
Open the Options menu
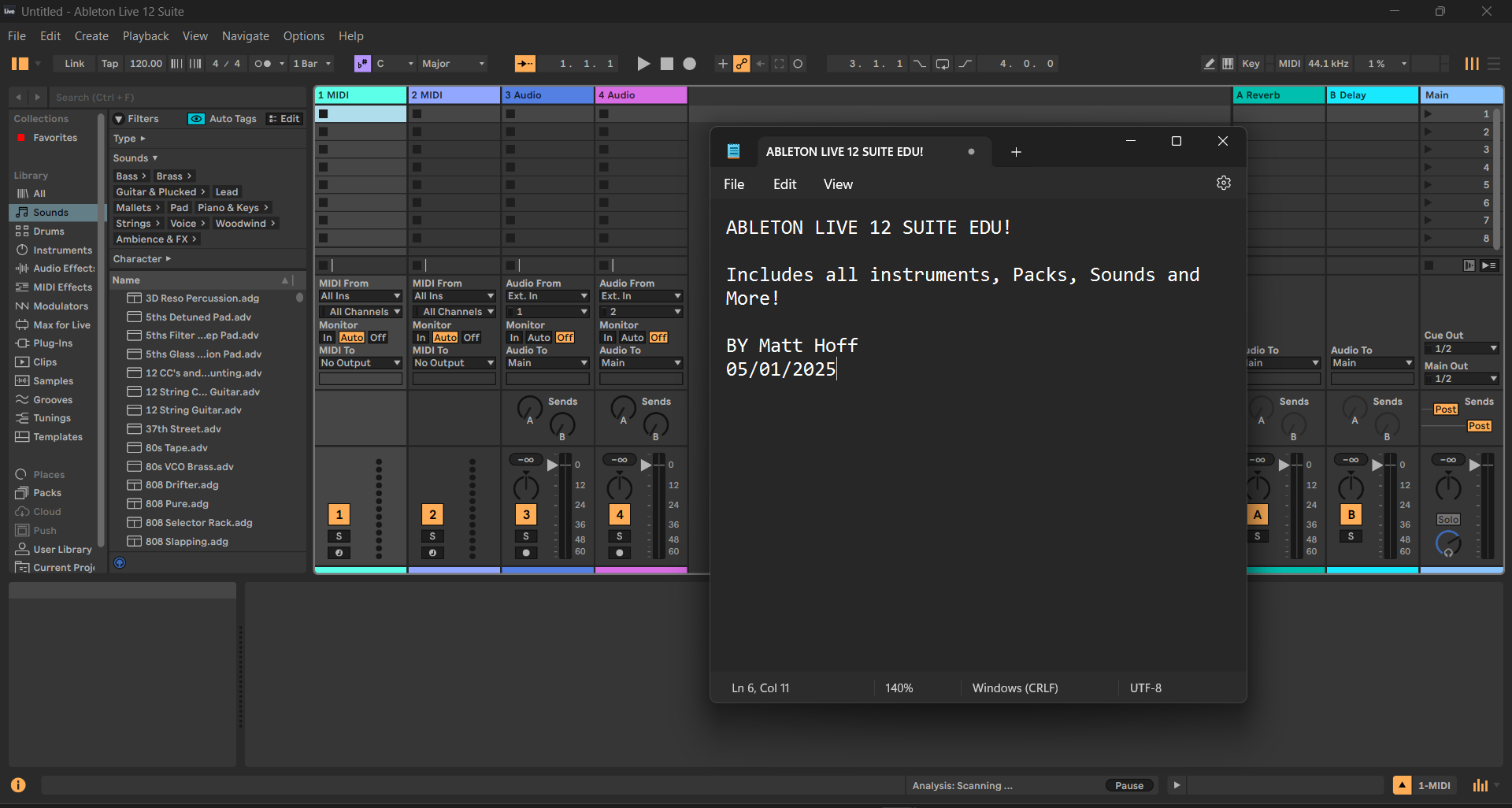pos(304,36)
